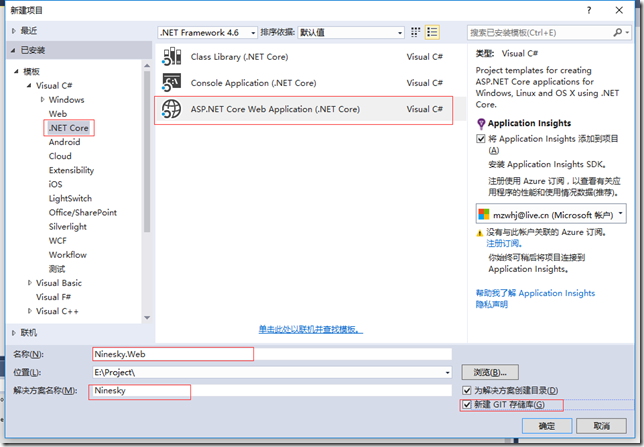Open the location path dropdown
The height and width of the screenshot is (447, 644).
click(x=447, y=373)
